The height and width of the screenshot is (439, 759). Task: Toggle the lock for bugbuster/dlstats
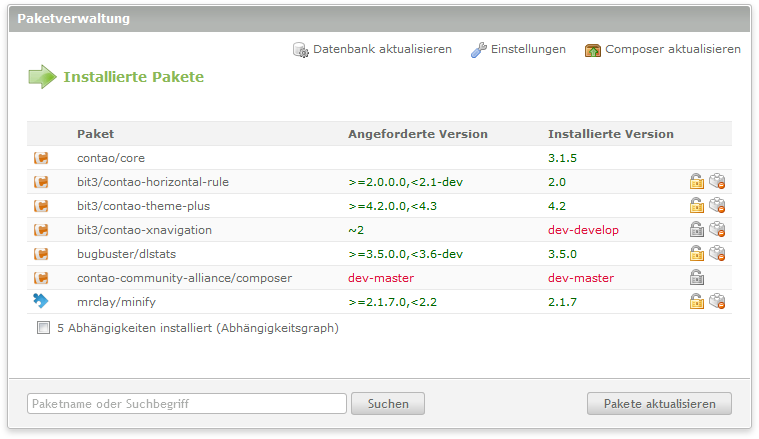pyautogui.click(x=697, y=253)
